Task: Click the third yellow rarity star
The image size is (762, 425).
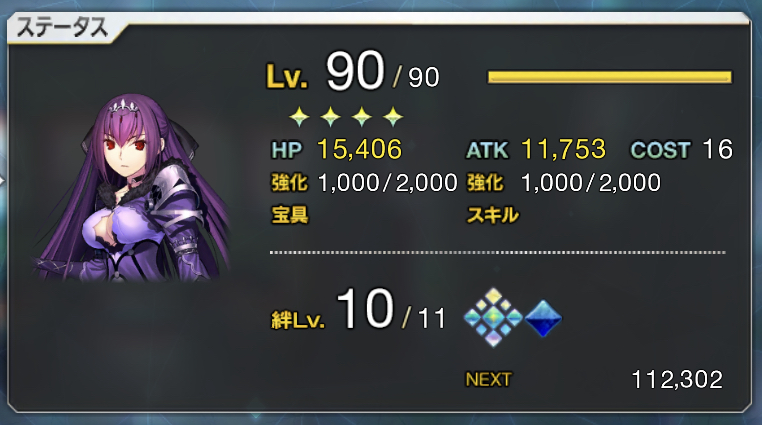Action: (x=362, y=117)
